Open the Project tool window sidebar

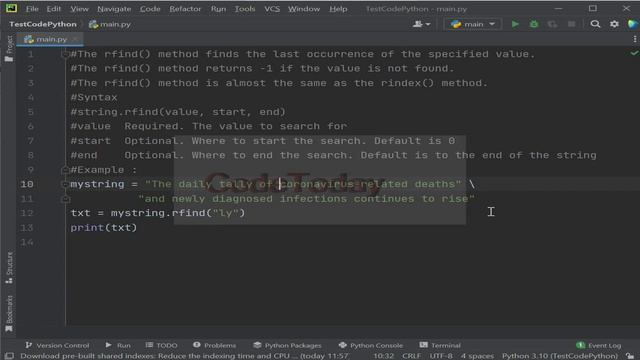pos(9,48)
